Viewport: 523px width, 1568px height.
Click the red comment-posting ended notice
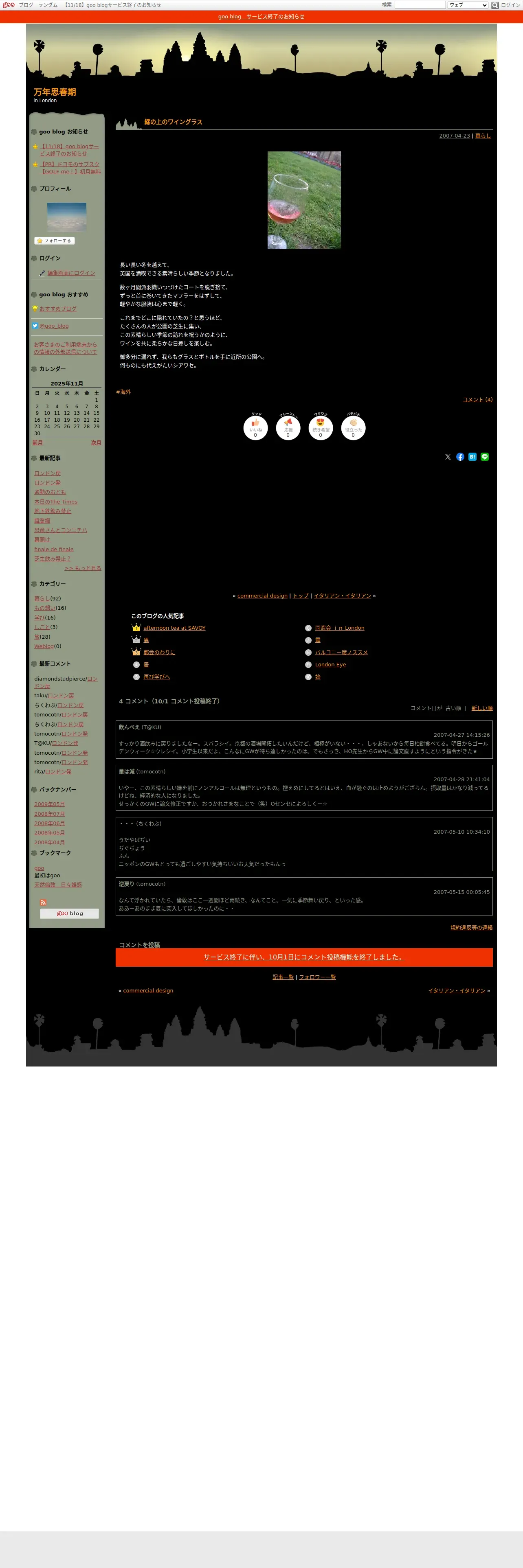pos(304,957)
